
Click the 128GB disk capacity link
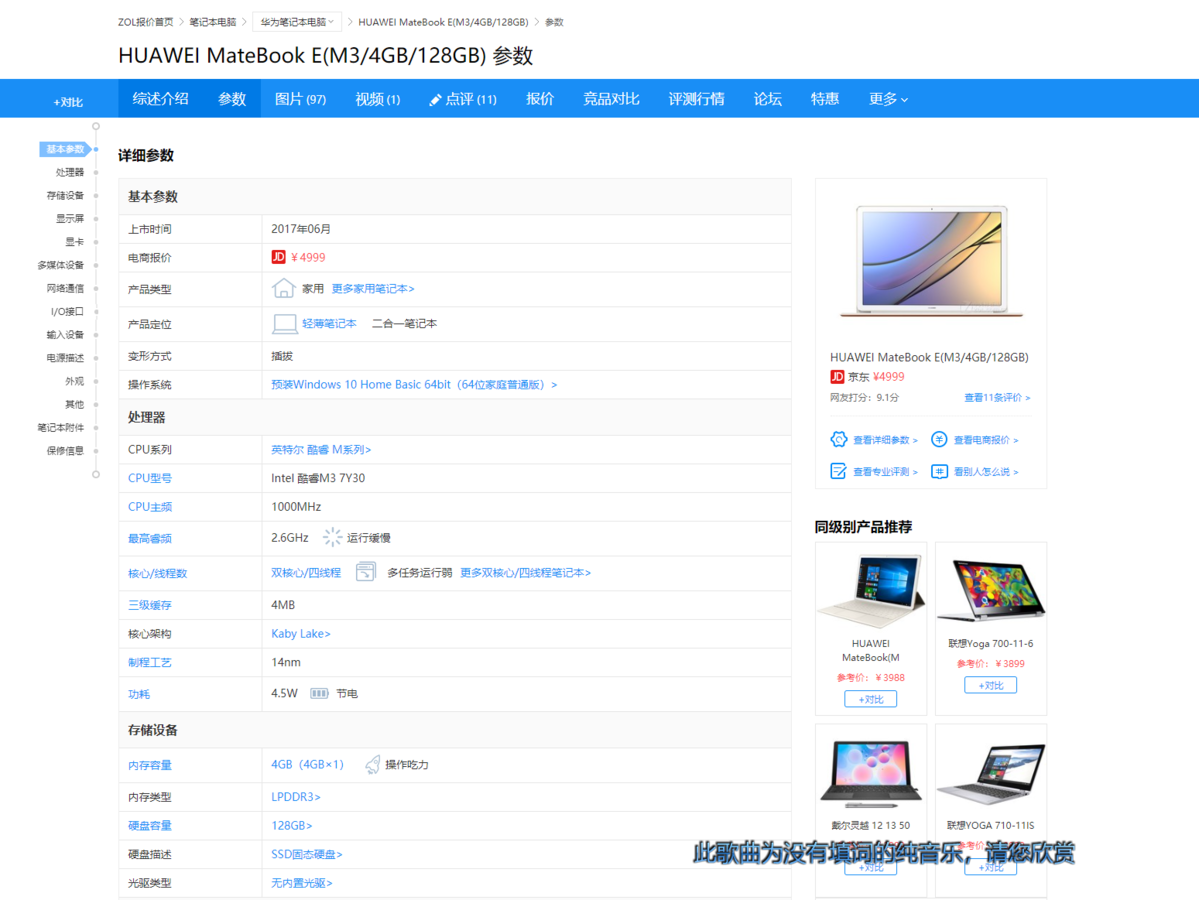tap(291, 825)
